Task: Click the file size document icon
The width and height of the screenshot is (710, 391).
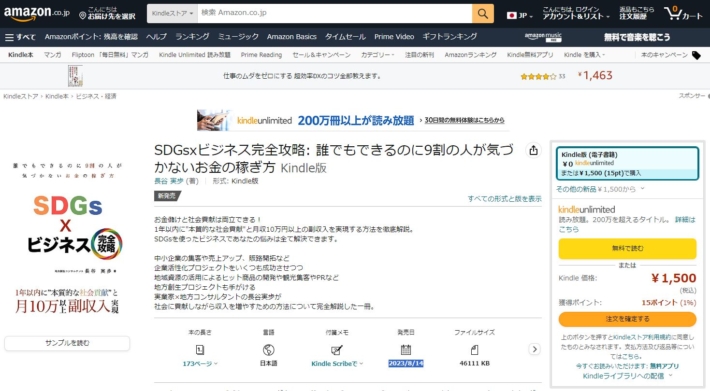Action: click(x=474, y=350)
